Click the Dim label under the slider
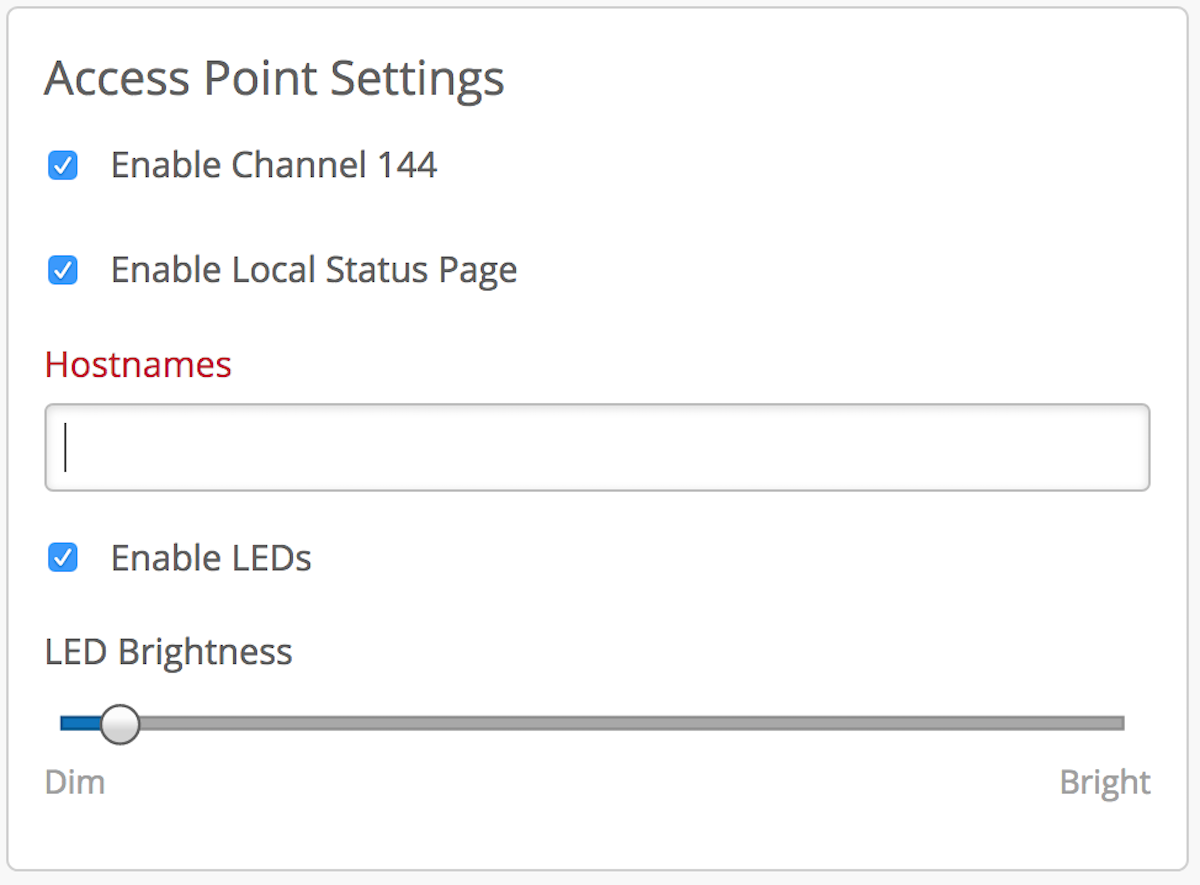 pyautogui.click(x=75, y=782)
